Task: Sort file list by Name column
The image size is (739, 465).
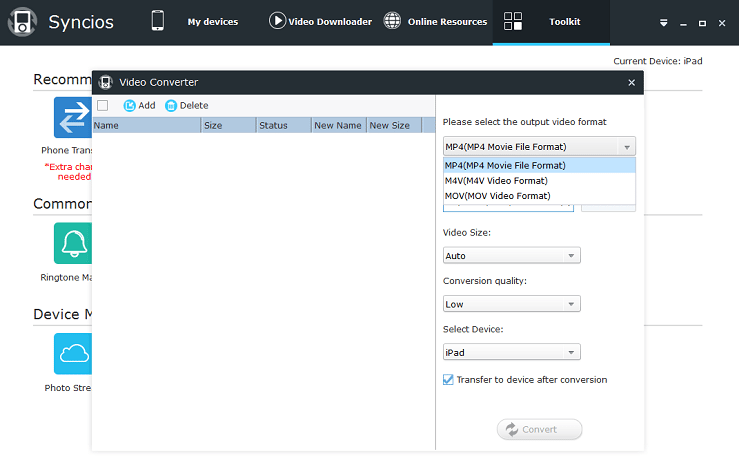Action: tap(147, 125)
